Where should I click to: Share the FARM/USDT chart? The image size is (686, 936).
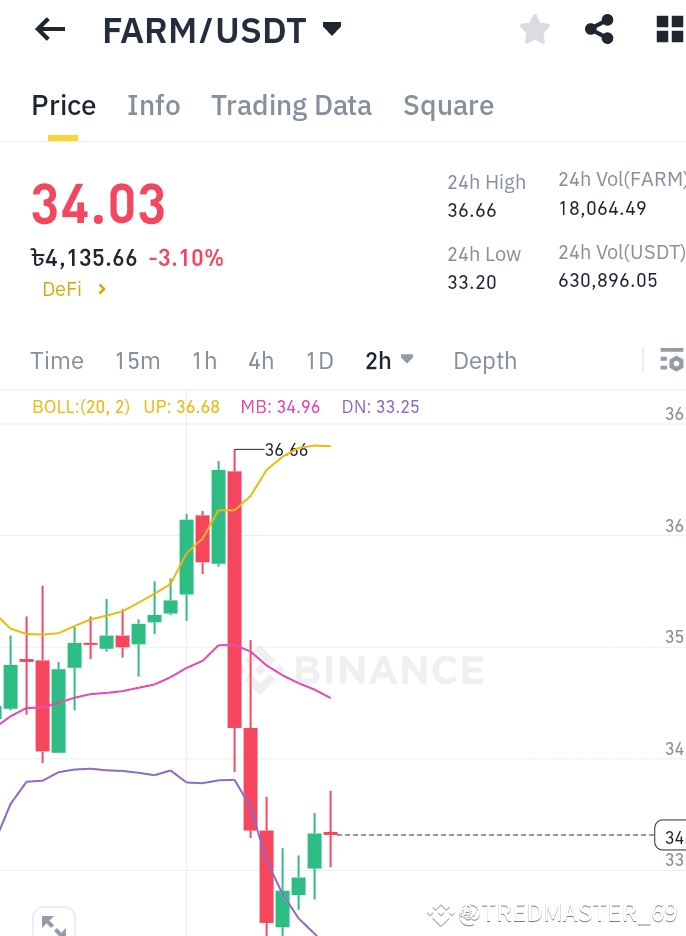(x=599, y=30)
